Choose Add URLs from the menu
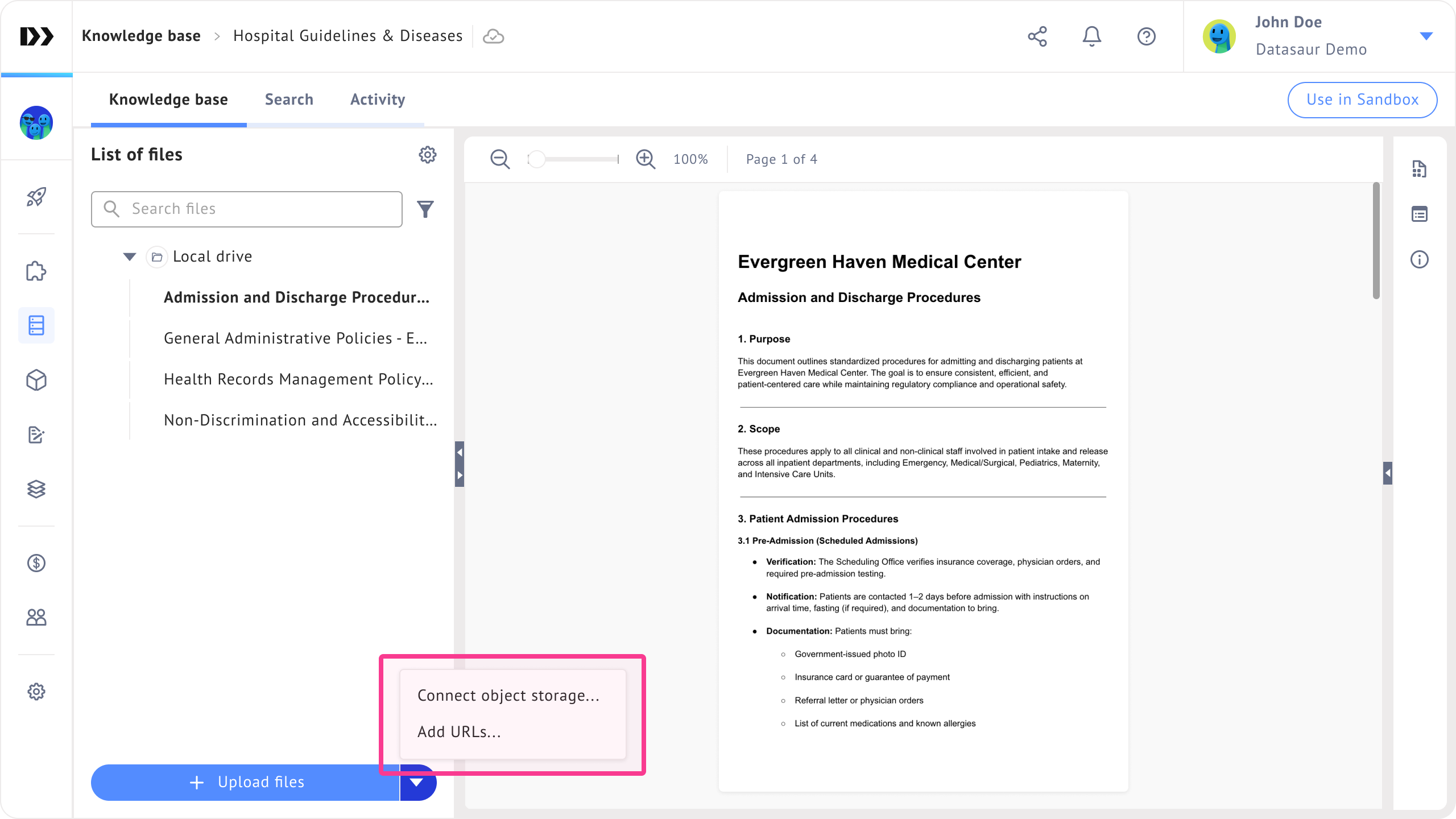1456x819 pixels. click(x=460, y=732)
